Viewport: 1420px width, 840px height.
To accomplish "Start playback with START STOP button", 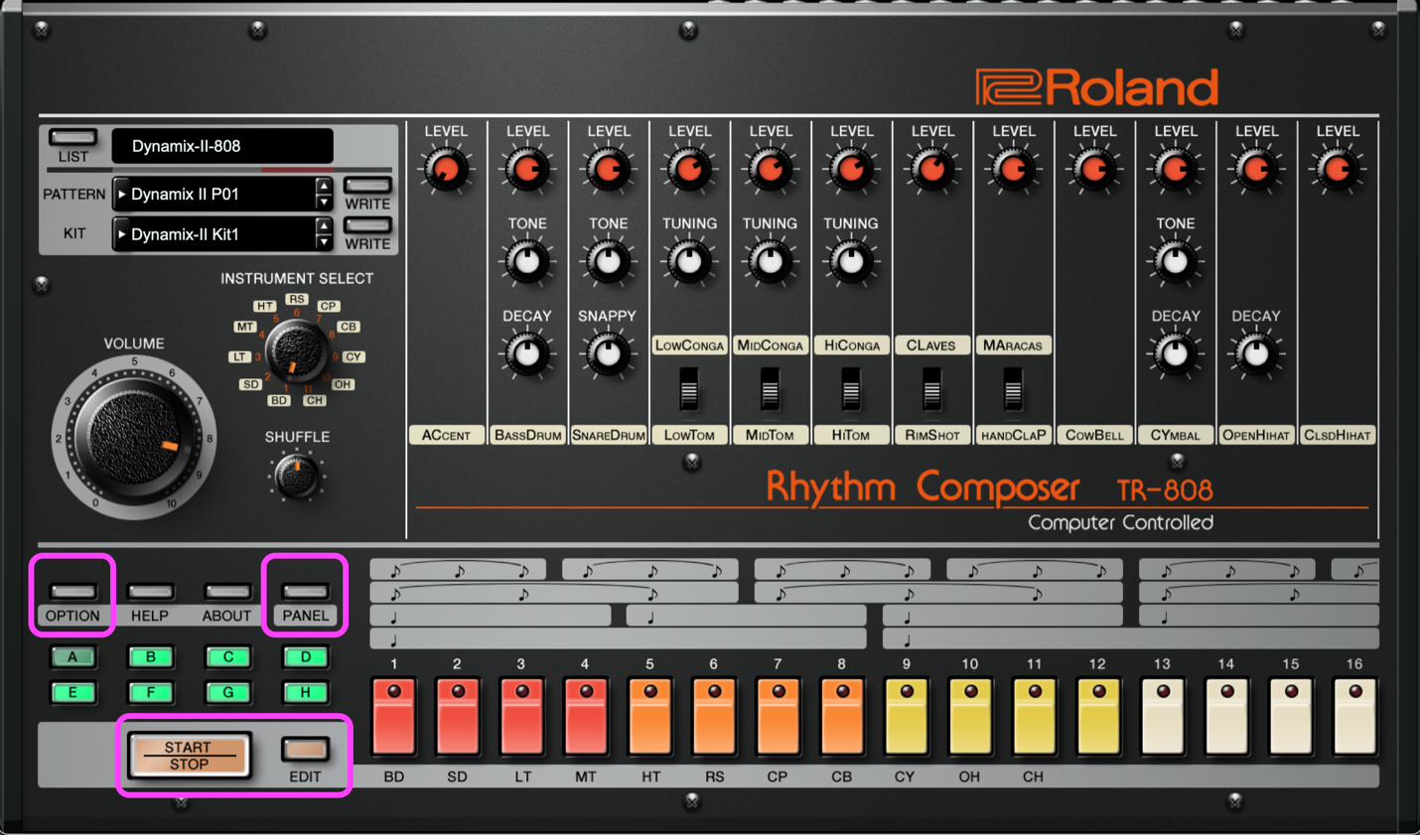I will click(x=189, y=756).
